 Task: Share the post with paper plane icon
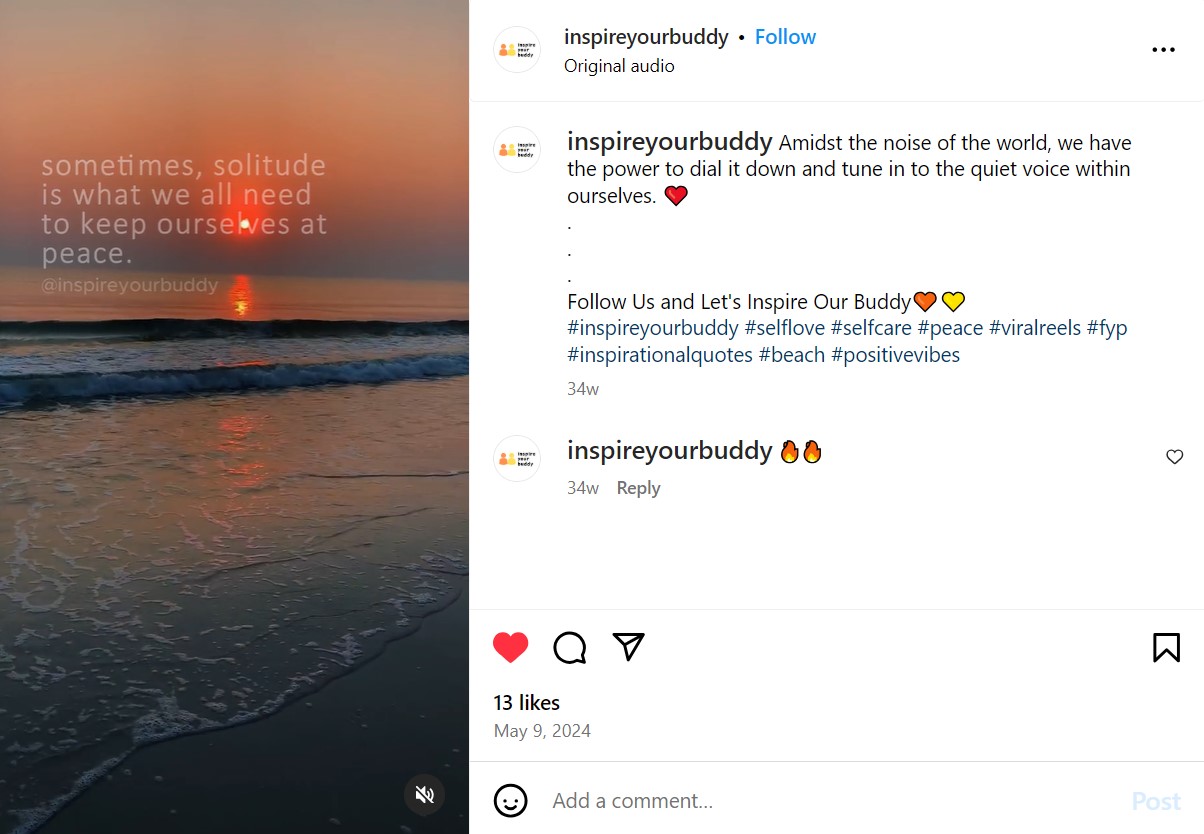628,647
